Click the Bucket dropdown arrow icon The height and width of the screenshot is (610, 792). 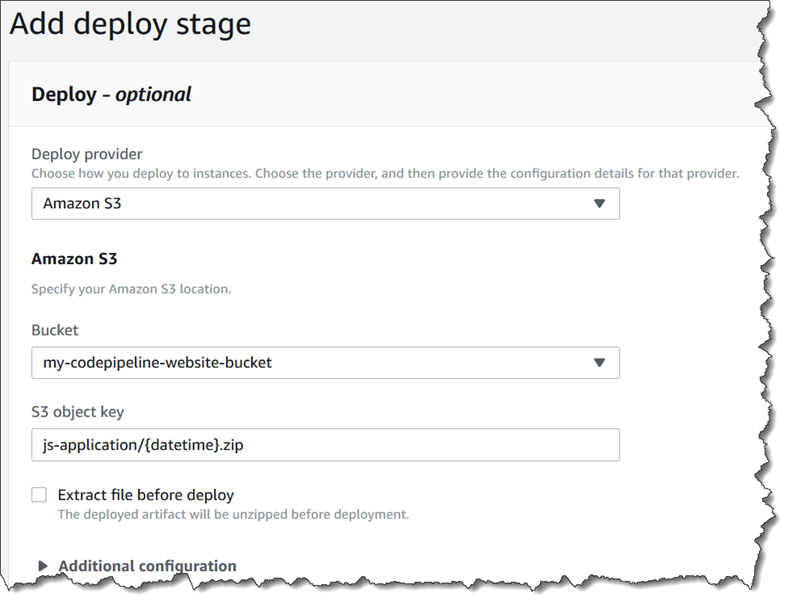[599, 362]
